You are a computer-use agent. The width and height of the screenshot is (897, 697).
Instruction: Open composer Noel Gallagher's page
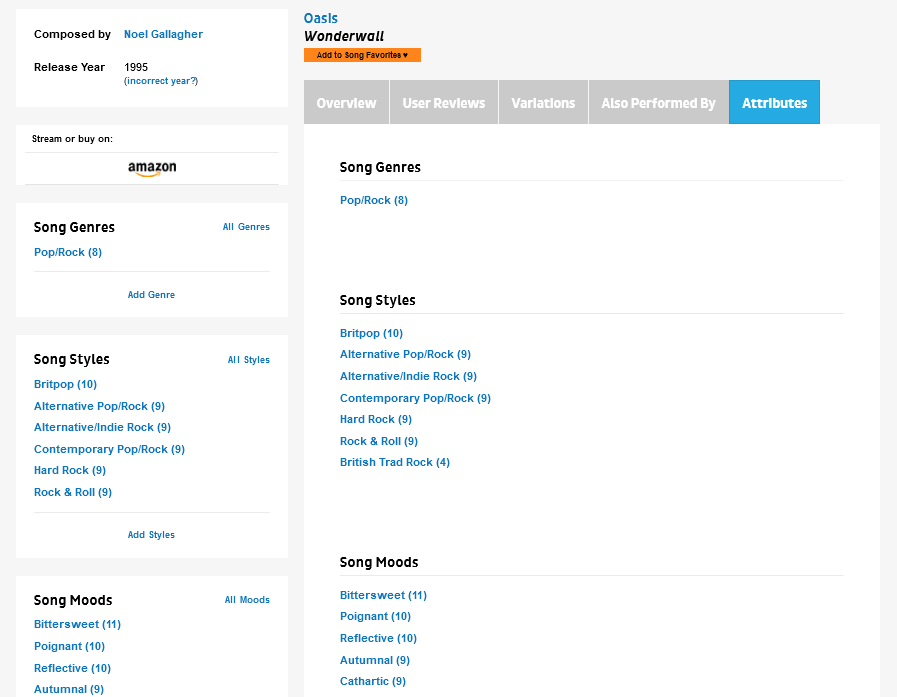(x=163, y=34)
